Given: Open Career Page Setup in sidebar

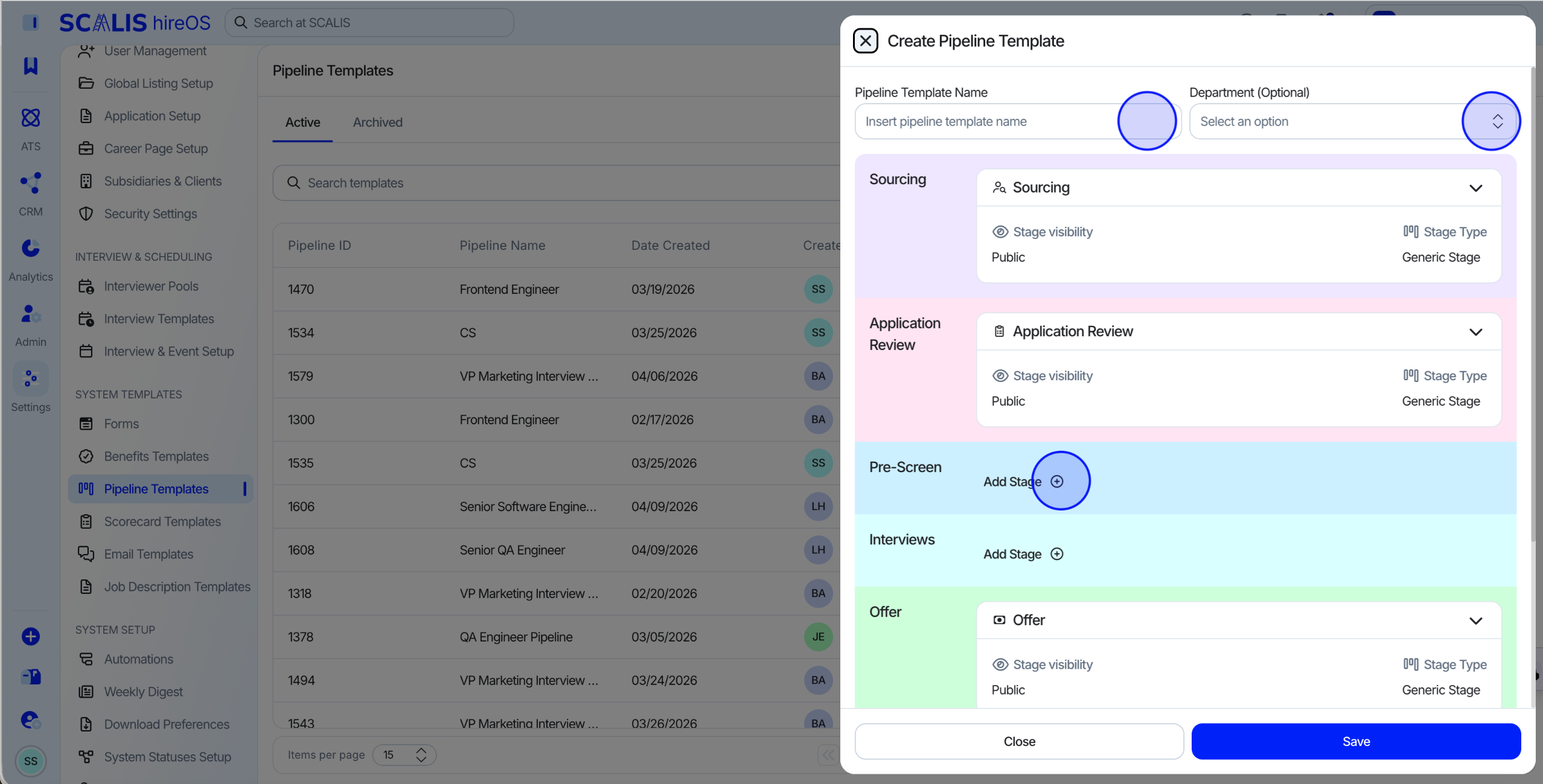Looking at the screenshot, I should tap(160, 148).
